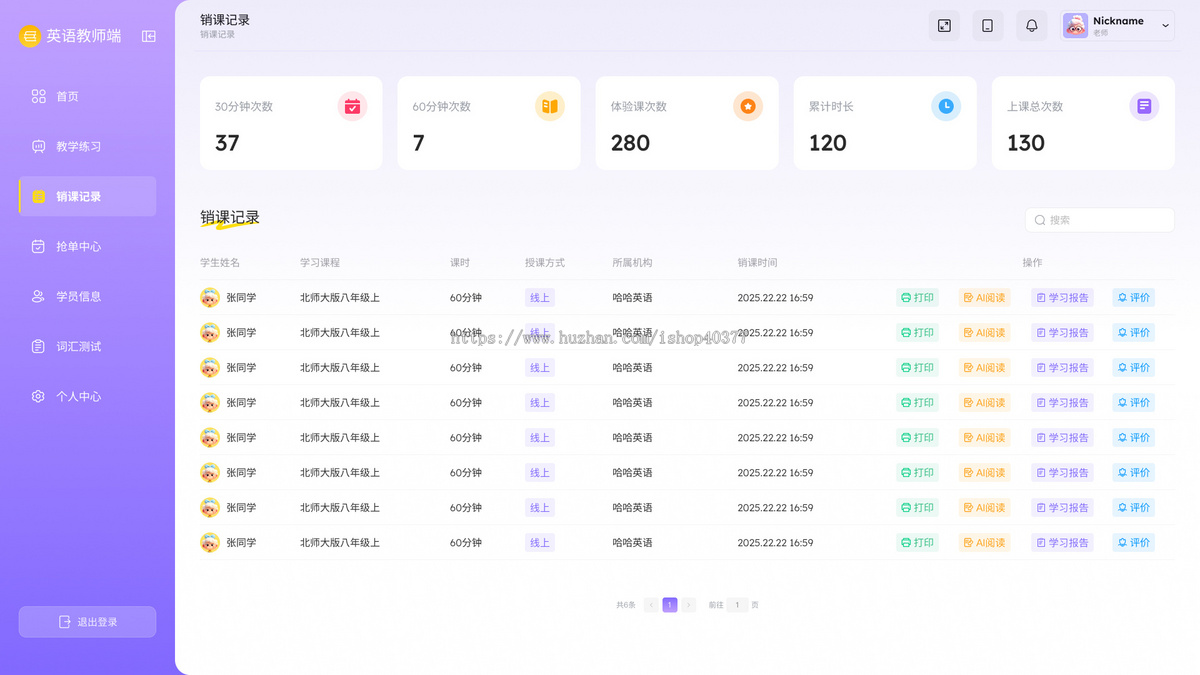Go to next page with the pagination arrow

click(687, 604)
